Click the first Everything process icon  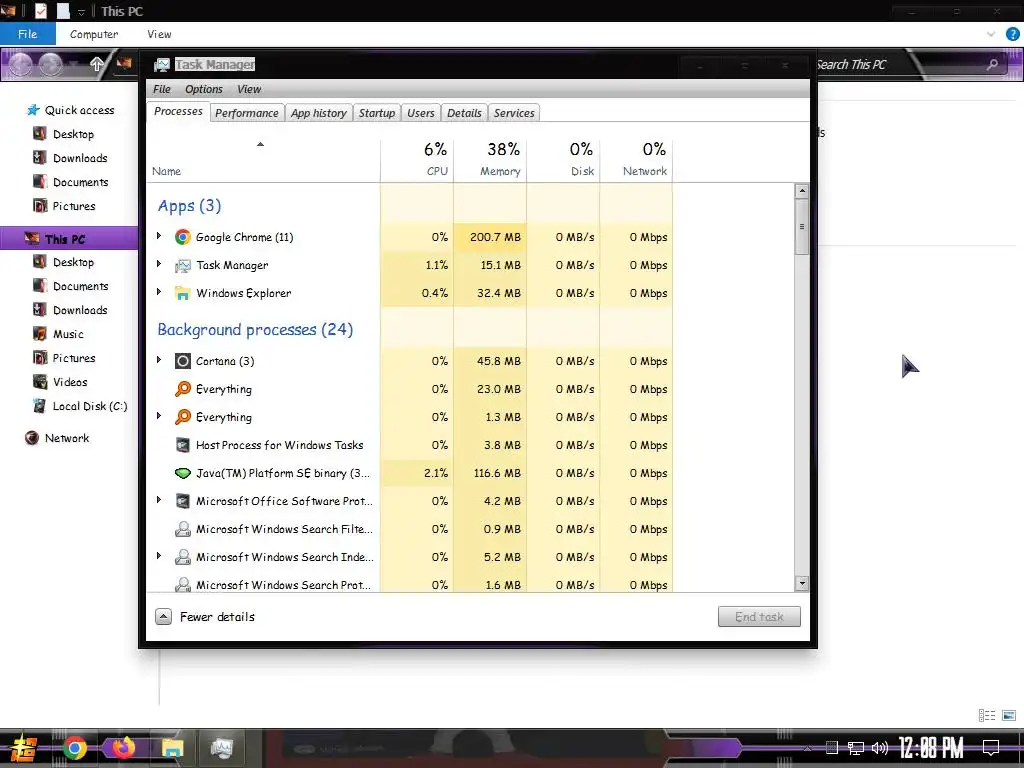(183, 389)
